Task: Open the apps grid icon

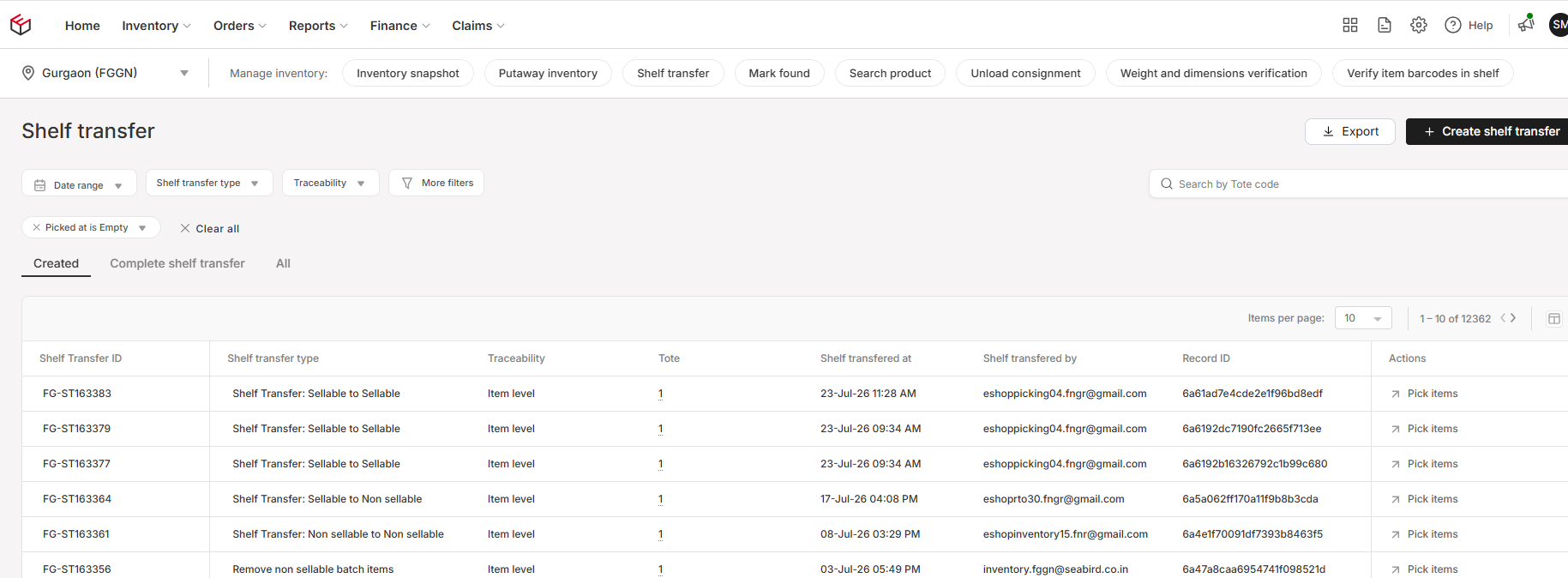Action: tap(1350, 25)
